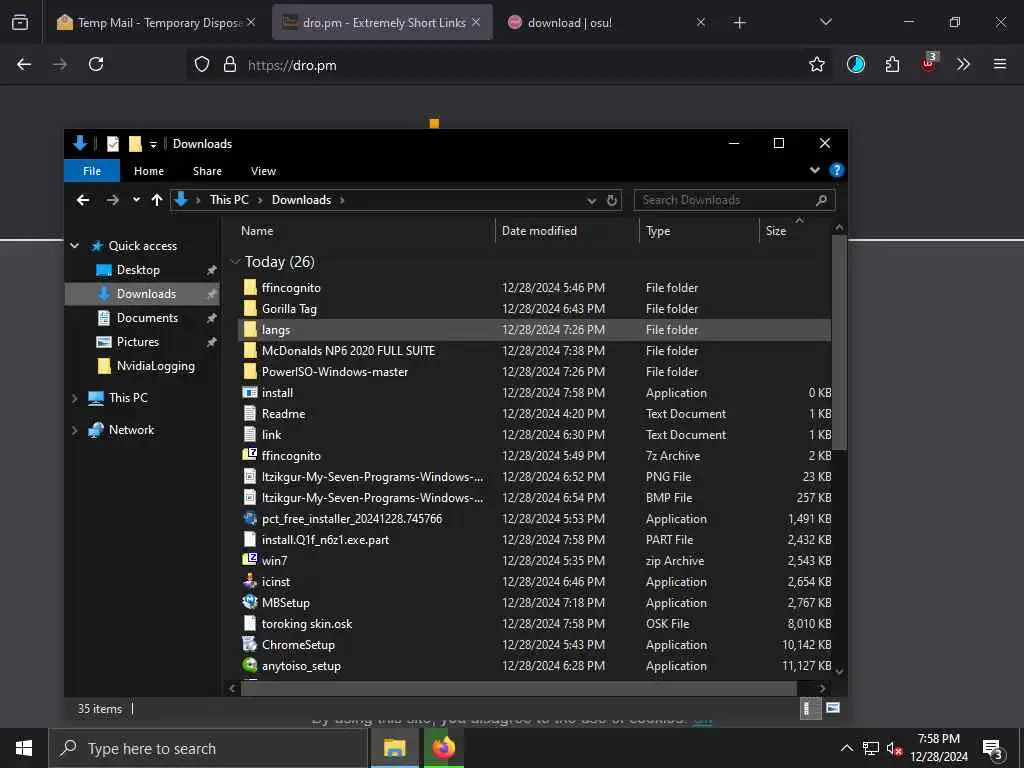Click Downloads in the breadcrumb path
The height and width of the screenshot is (768, 1024).
coord(301,200)
